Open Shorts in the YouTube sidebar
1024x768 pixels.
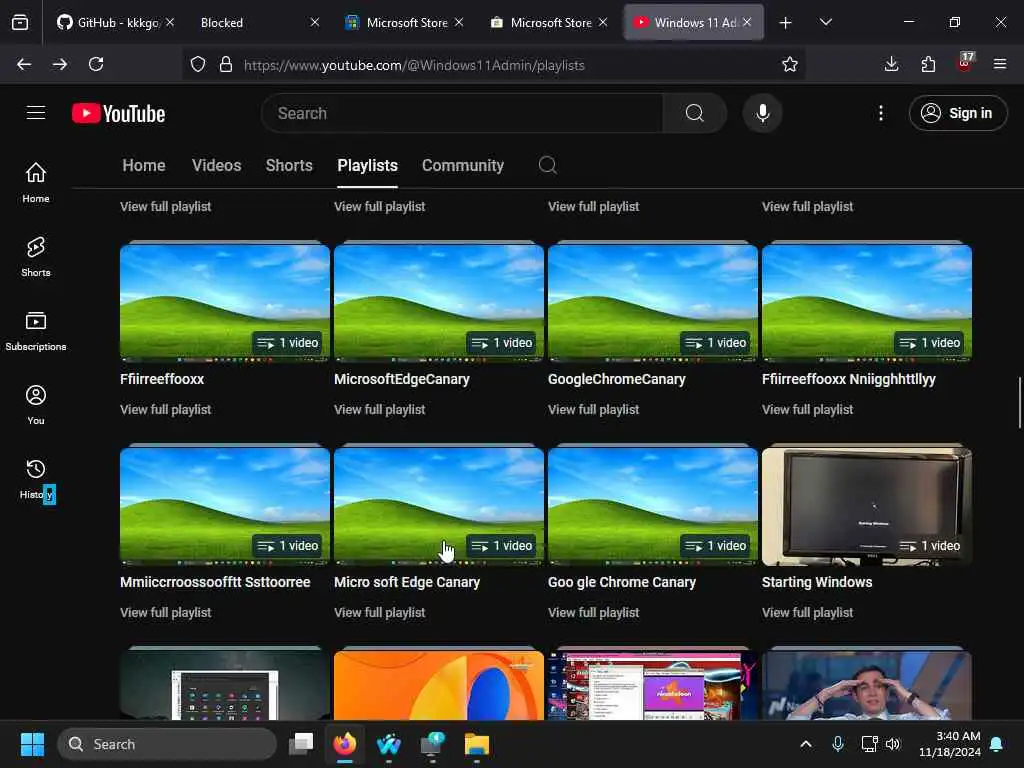pos(36,257)
